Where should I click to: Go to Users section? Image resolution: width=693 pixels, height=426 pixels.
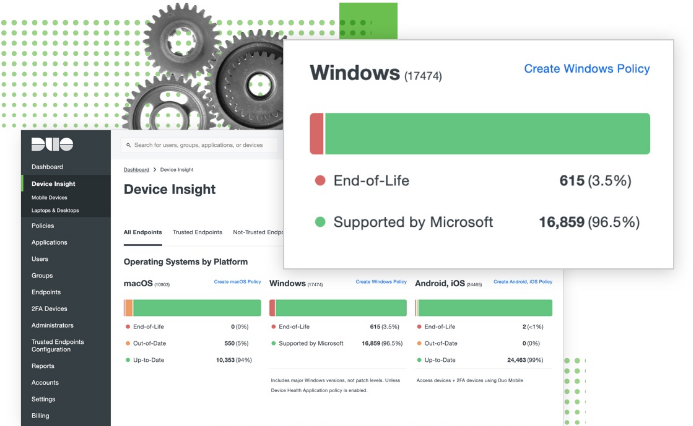[40, 259]
